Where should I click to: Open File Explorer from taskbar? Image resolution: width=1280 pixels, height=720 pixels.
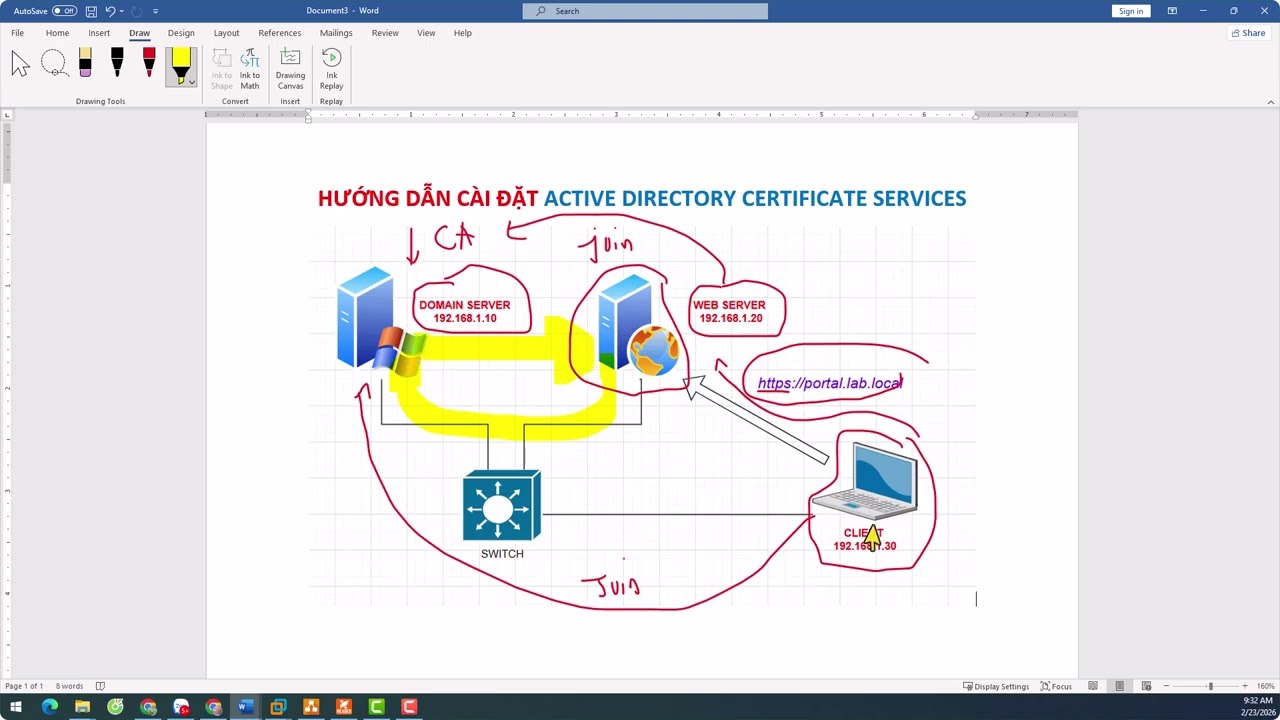[x=82, y=707]
